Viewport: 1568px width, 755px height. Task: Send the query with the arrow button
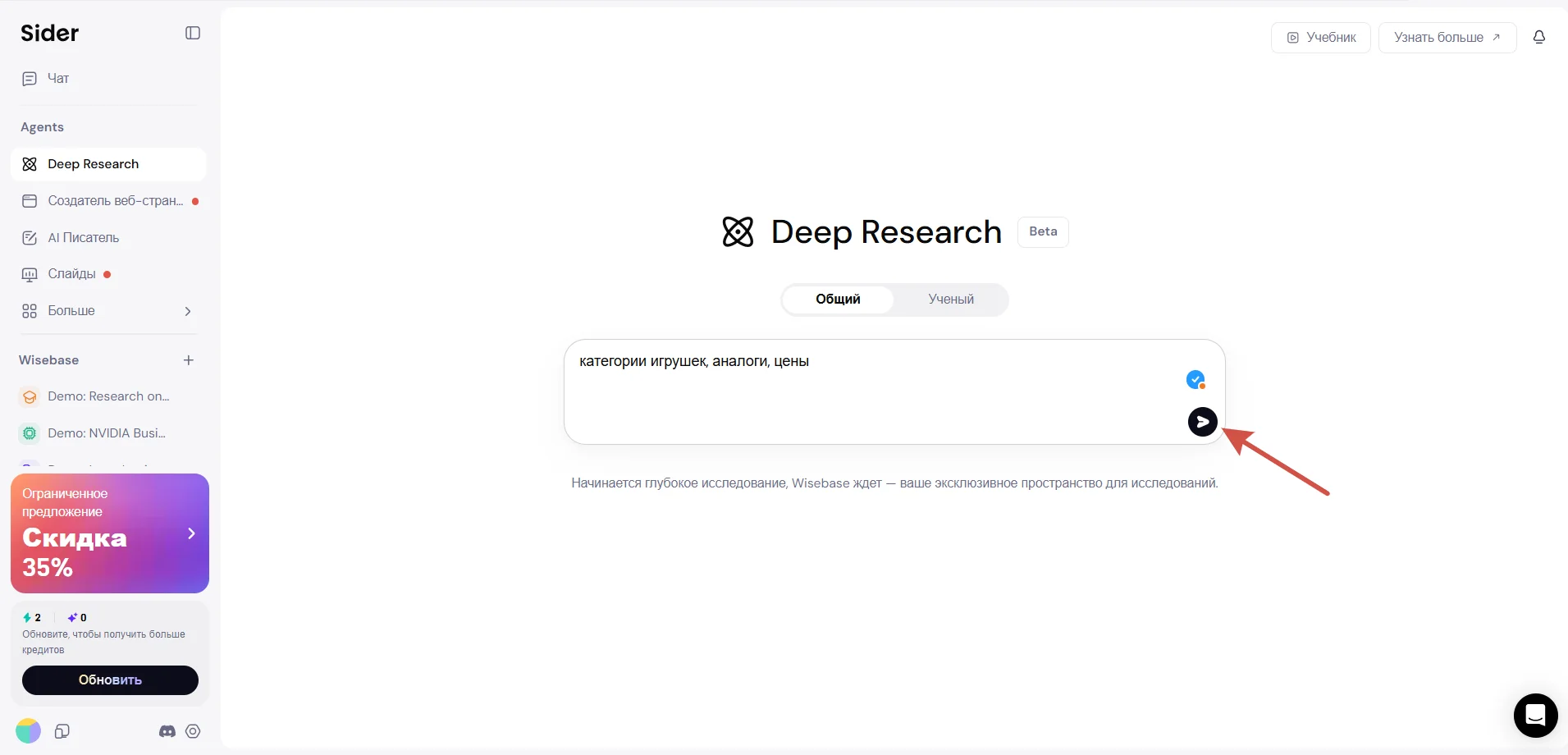(x=1203, y=422)
